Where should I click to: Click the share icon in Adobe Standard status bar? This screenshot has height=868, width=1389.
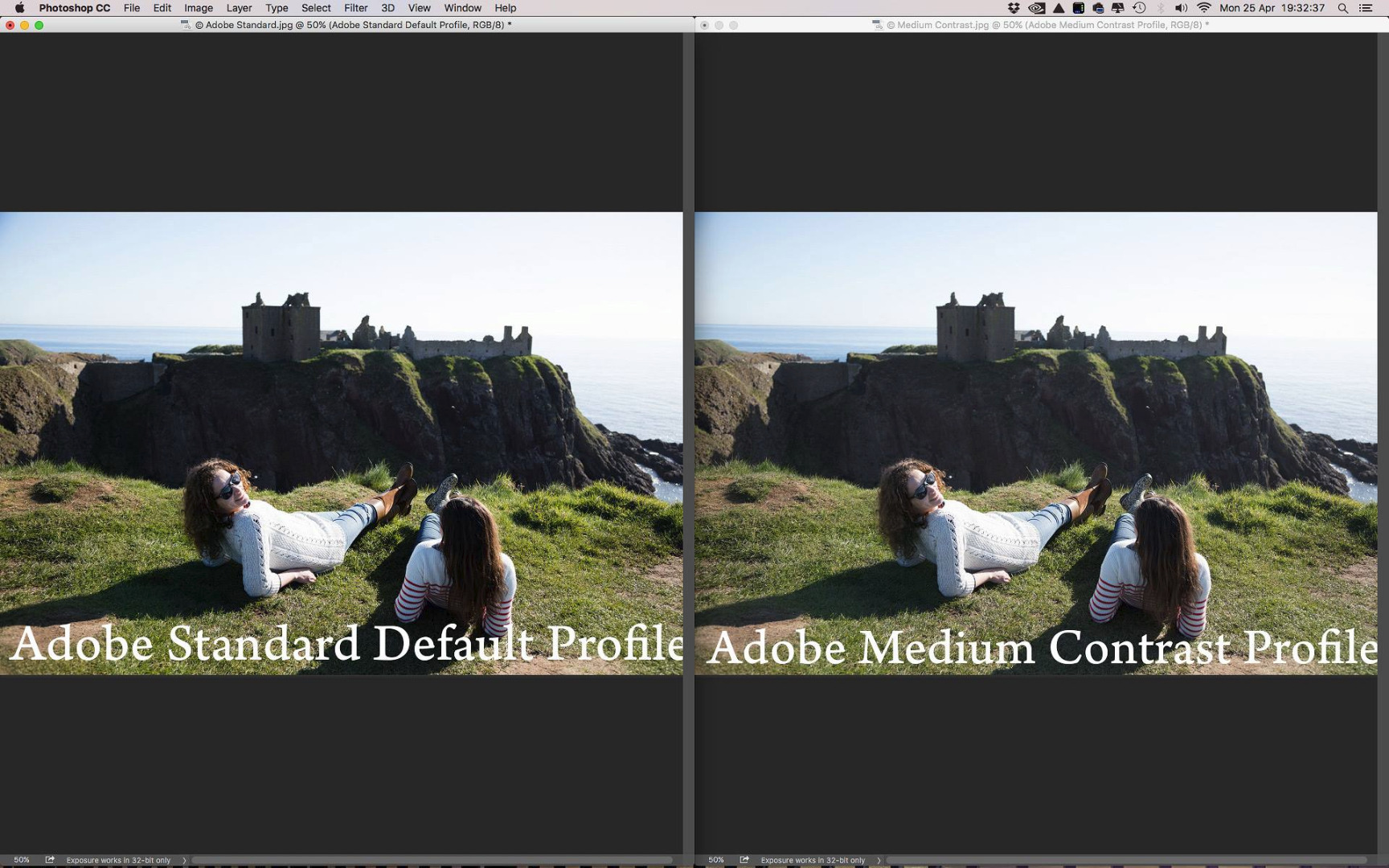(x=50, y=860)
